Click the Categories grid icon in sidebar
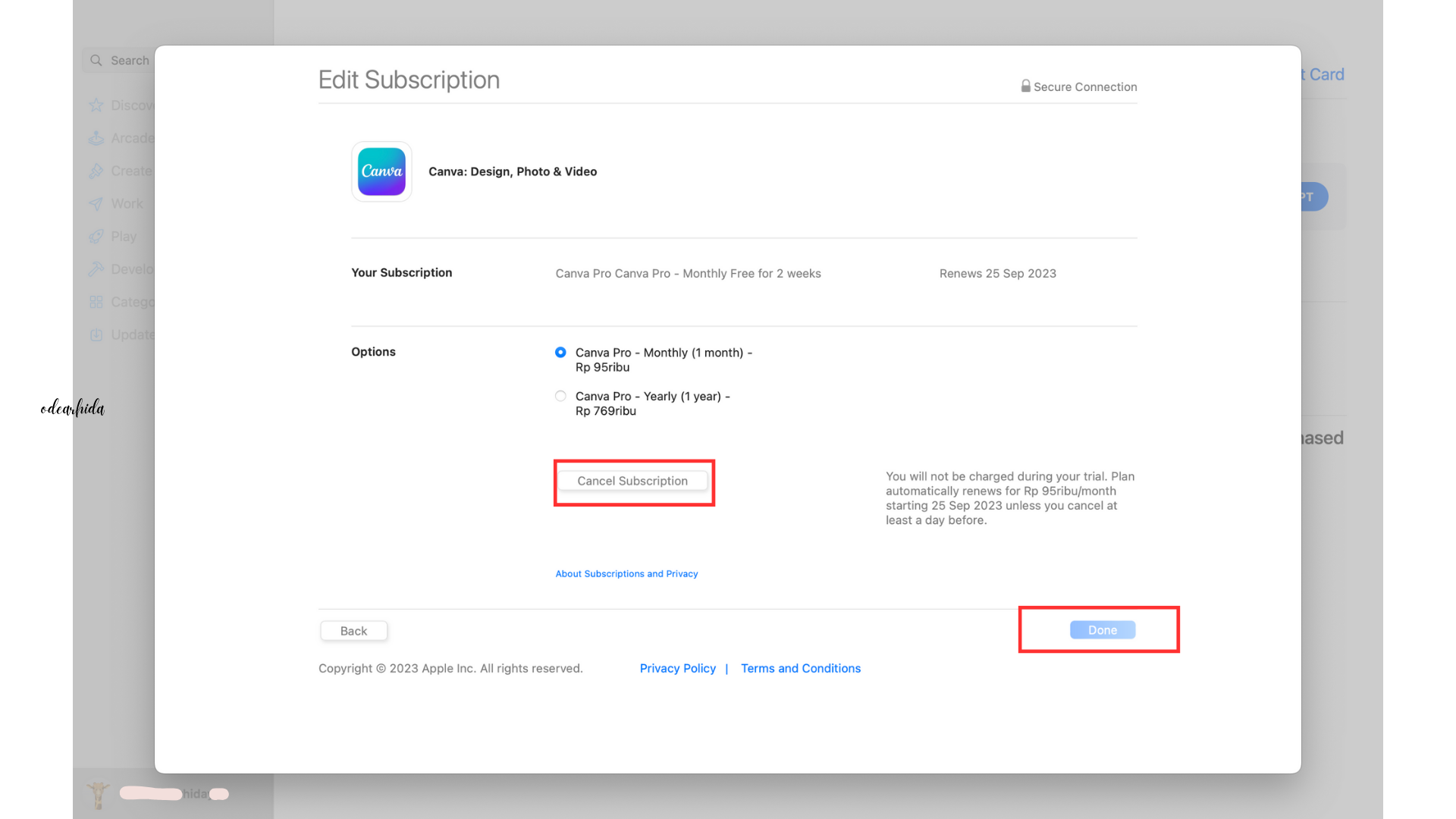 (x=96, y=302)
